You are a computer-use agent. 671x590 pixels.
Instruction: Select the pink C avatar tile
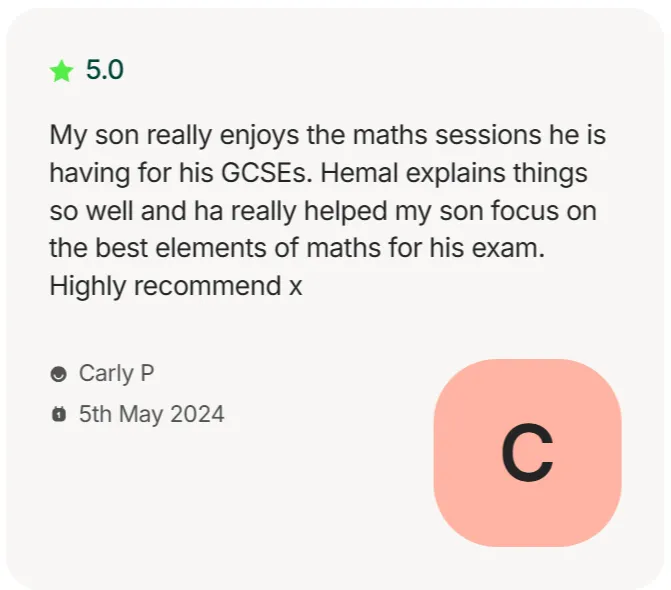pos(527,453)
